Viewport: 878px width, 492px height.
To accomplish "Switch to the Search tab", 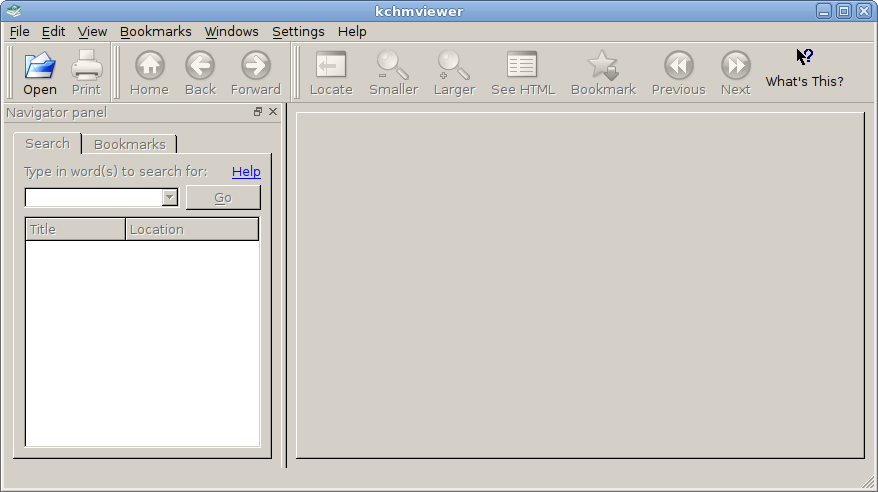I will [48, 143].
